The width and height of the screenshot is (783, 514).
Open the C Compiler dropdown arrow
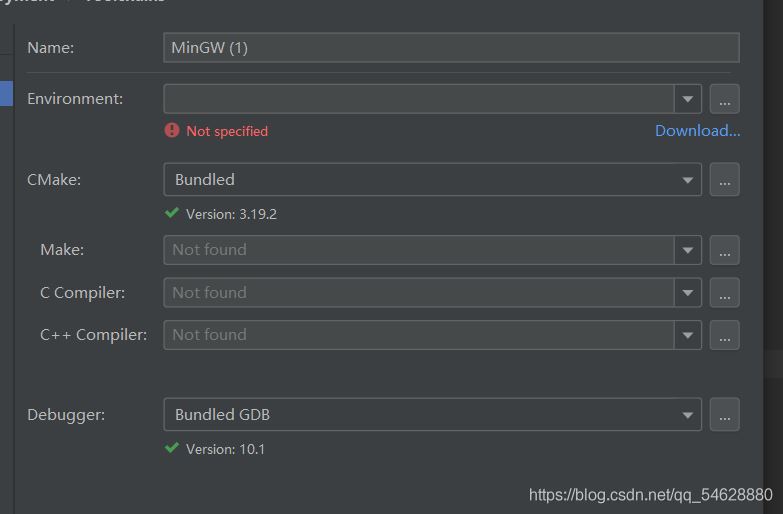point(687,293)
